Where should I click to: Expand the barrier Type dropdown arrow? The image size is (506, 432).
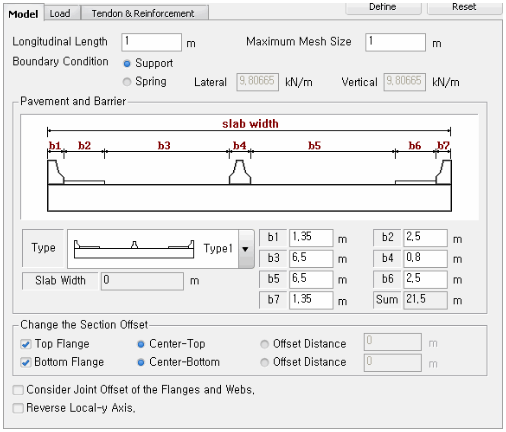(x=246, y=249)
